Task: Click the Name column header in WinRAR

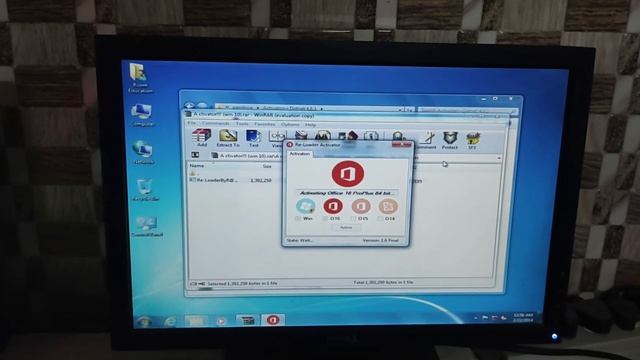Action: tap(197, 166)
